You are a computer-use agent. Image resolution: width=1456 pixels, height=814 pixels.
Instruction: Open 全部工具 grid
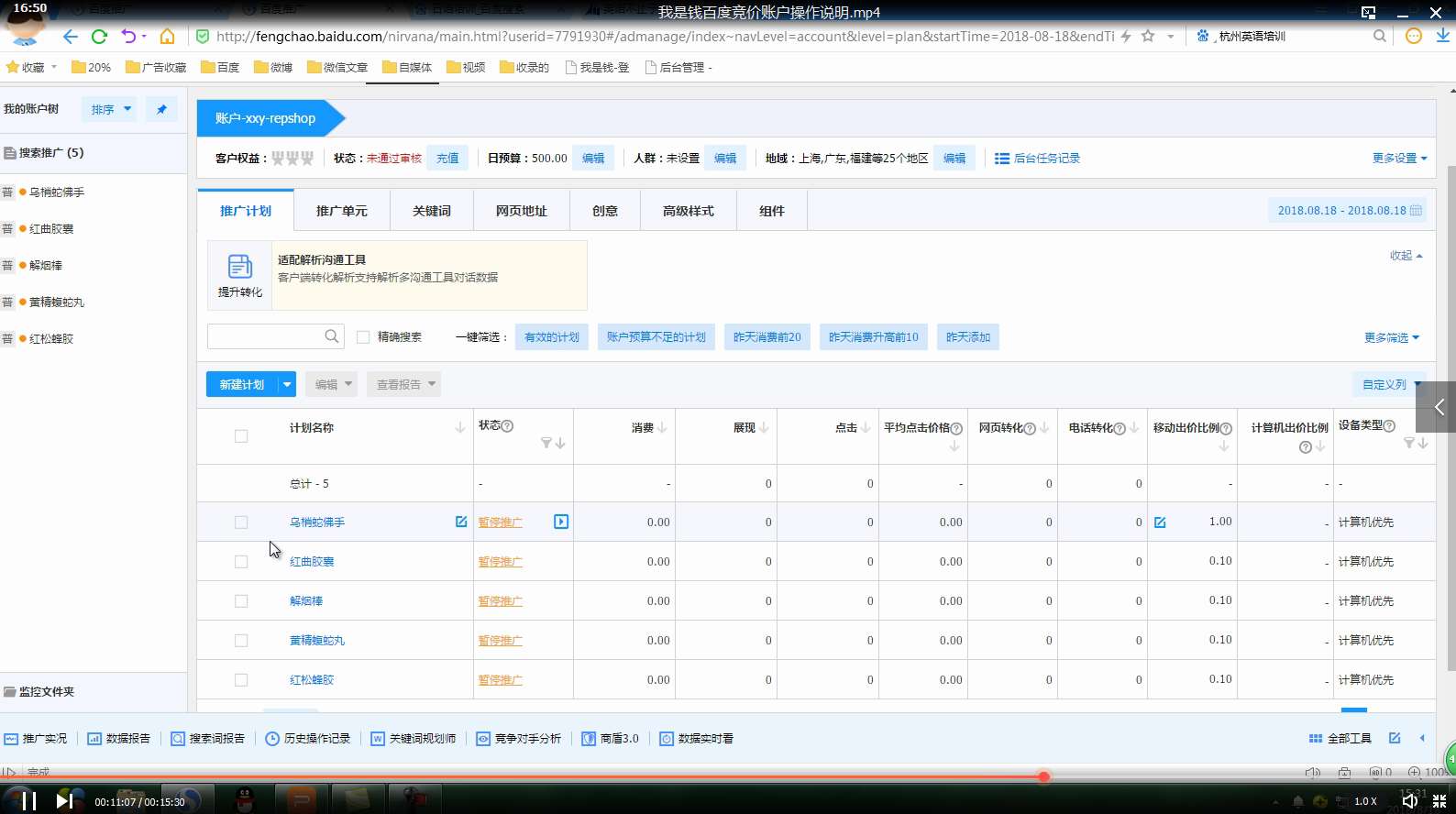[x=1340, y=739]
